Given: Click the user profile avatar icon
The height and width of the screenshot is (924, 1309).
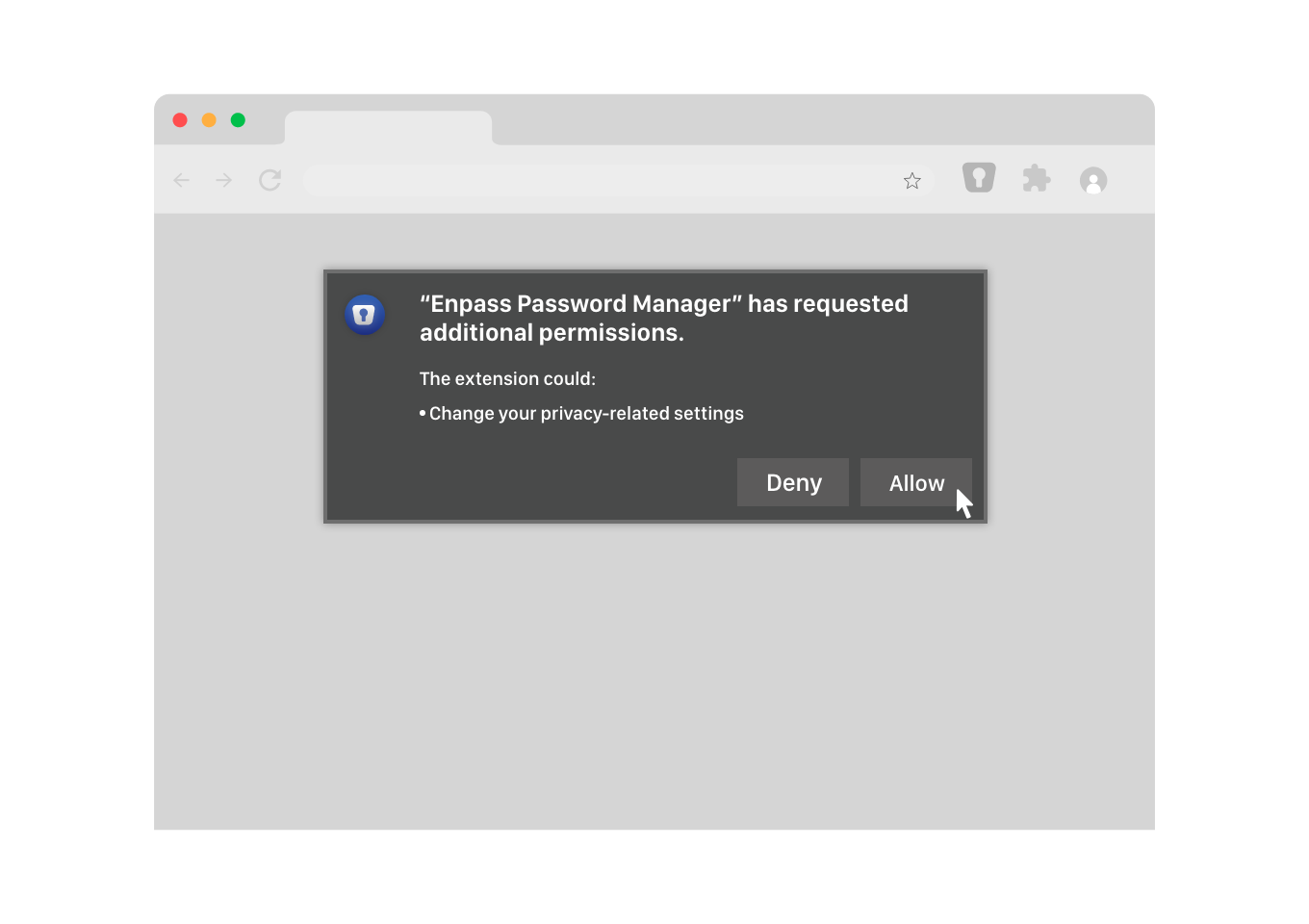Looking at the screenshot, I should pyautogui.click(x=1093, y=180).
